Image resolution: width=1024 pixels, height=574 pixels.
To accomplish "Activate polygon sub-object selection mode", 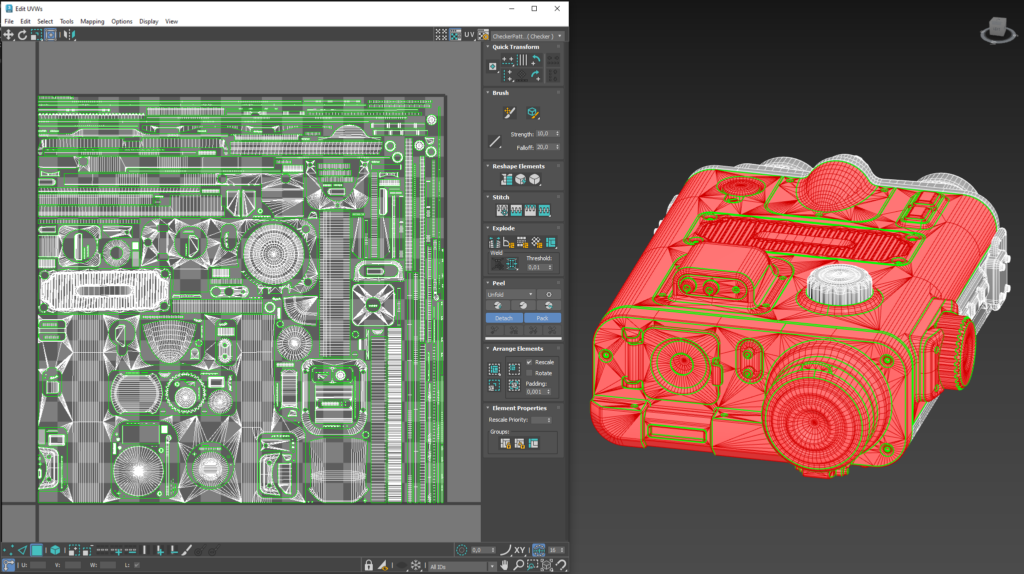I will (x=36, y=550).
